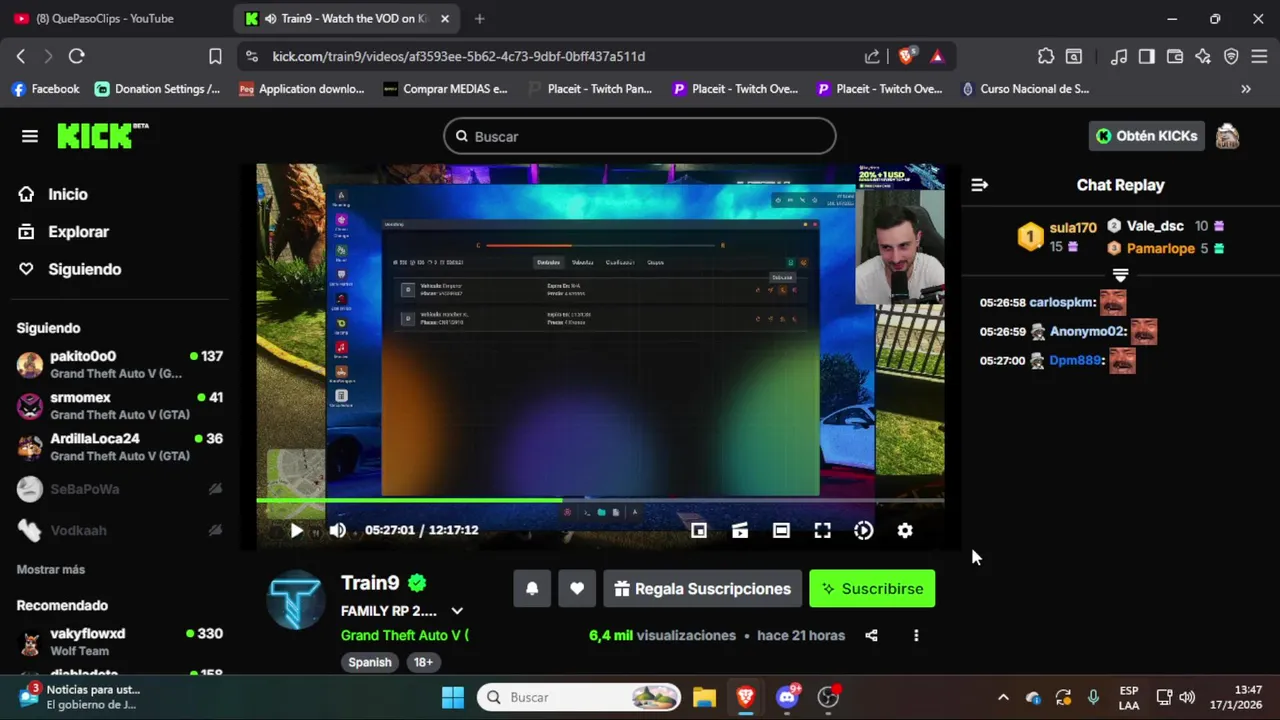
Task: Open File Explorer from taskbar
Action: click(704, 697)
